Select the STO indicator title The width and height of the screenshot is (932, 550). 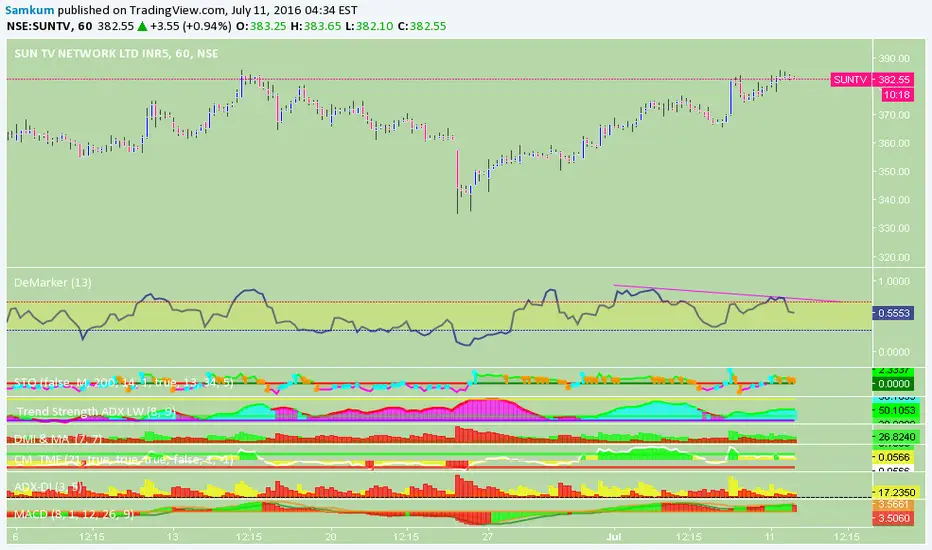pos(124,382)
